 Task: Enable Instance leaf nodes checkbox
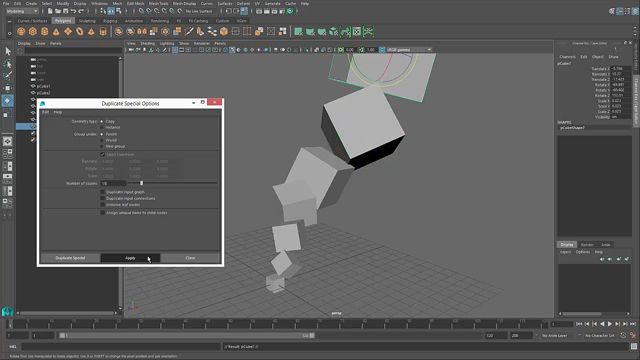[102, 204]
